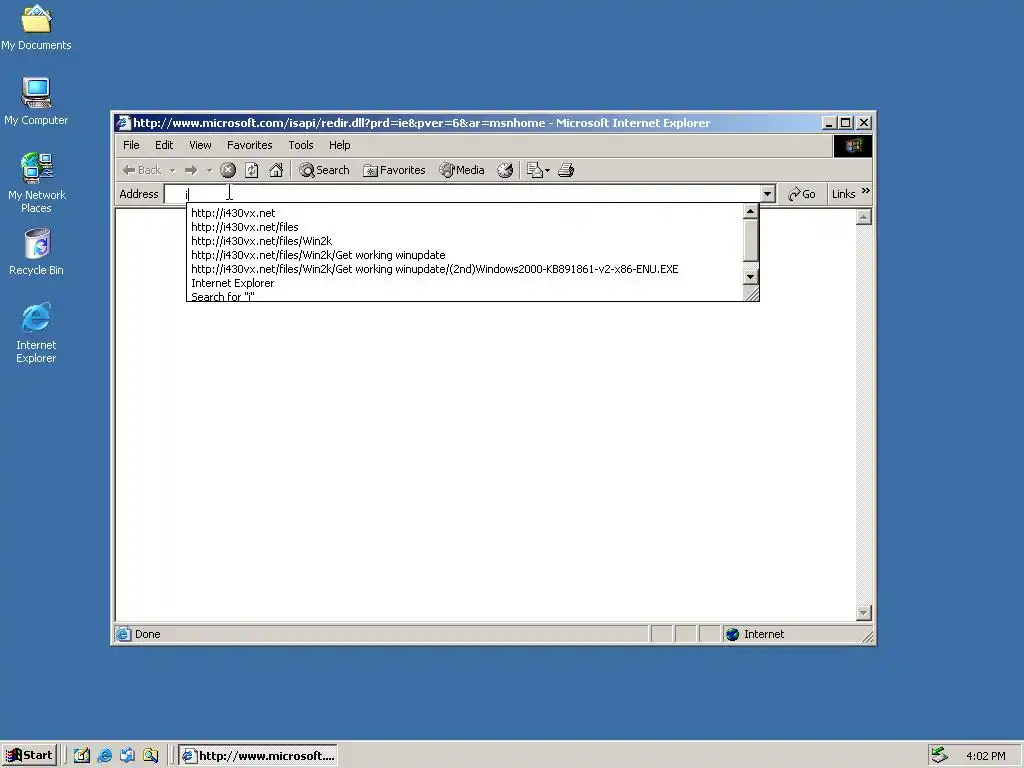Open the File menu
Image resolution: width=1024 pixels, height=768 pixels.
(x=131, y=145)
